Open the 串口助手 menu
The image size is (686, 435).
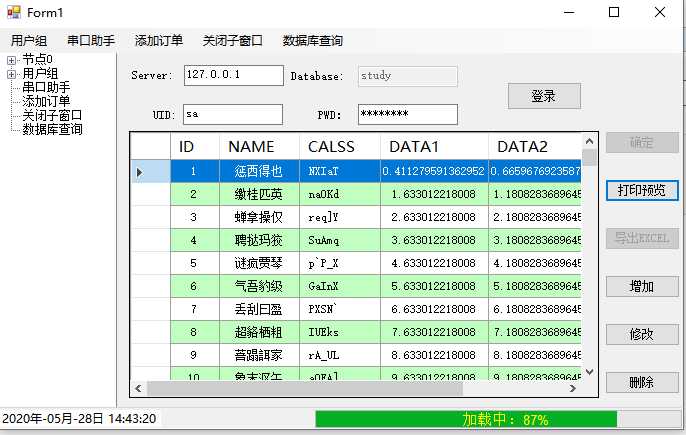pos(91,41)
